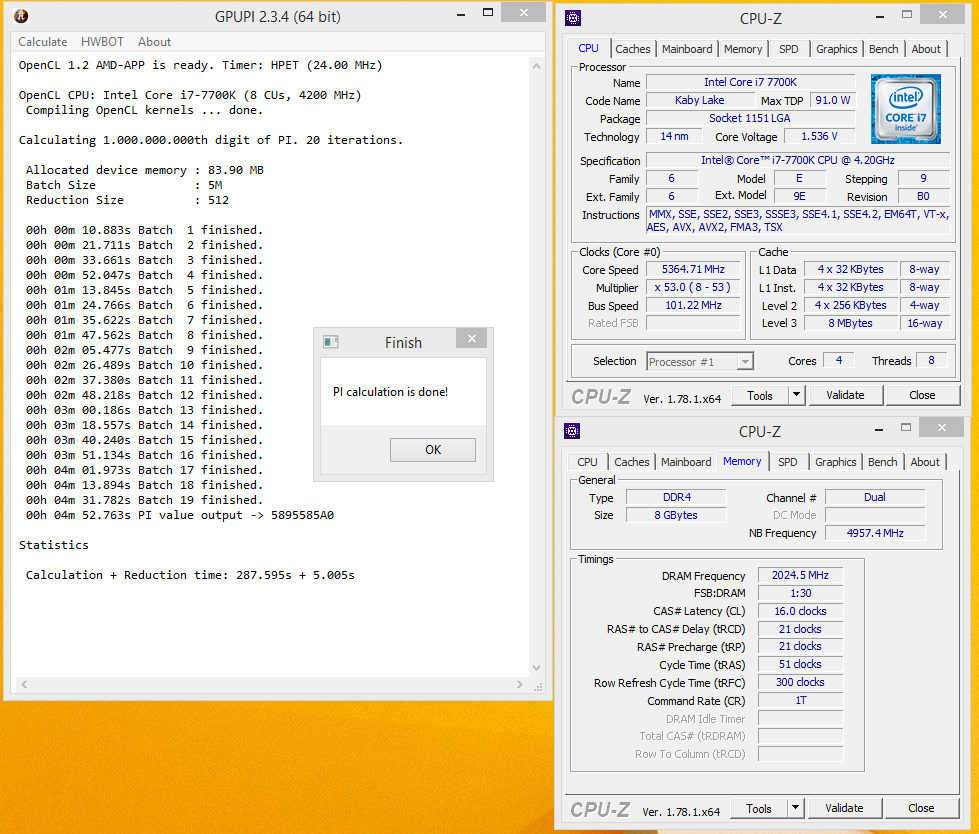979x834 pixels.
Task: Close the Finish dialog with X
Action: coord(472,338)
